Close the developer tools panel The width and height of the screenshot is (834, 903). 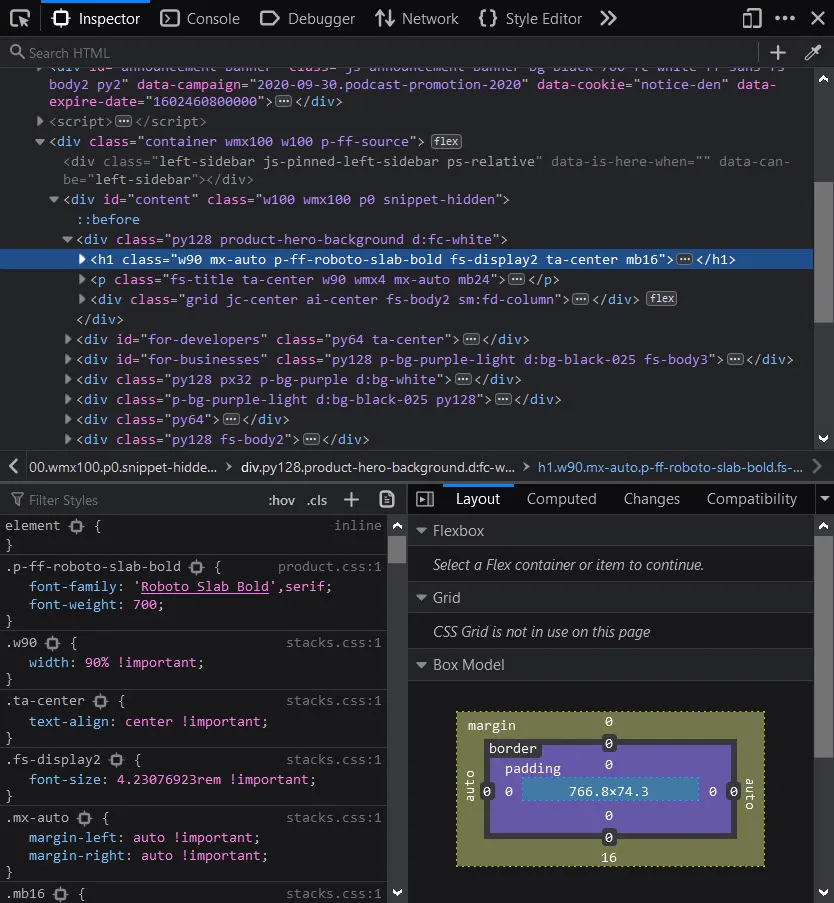818,18
